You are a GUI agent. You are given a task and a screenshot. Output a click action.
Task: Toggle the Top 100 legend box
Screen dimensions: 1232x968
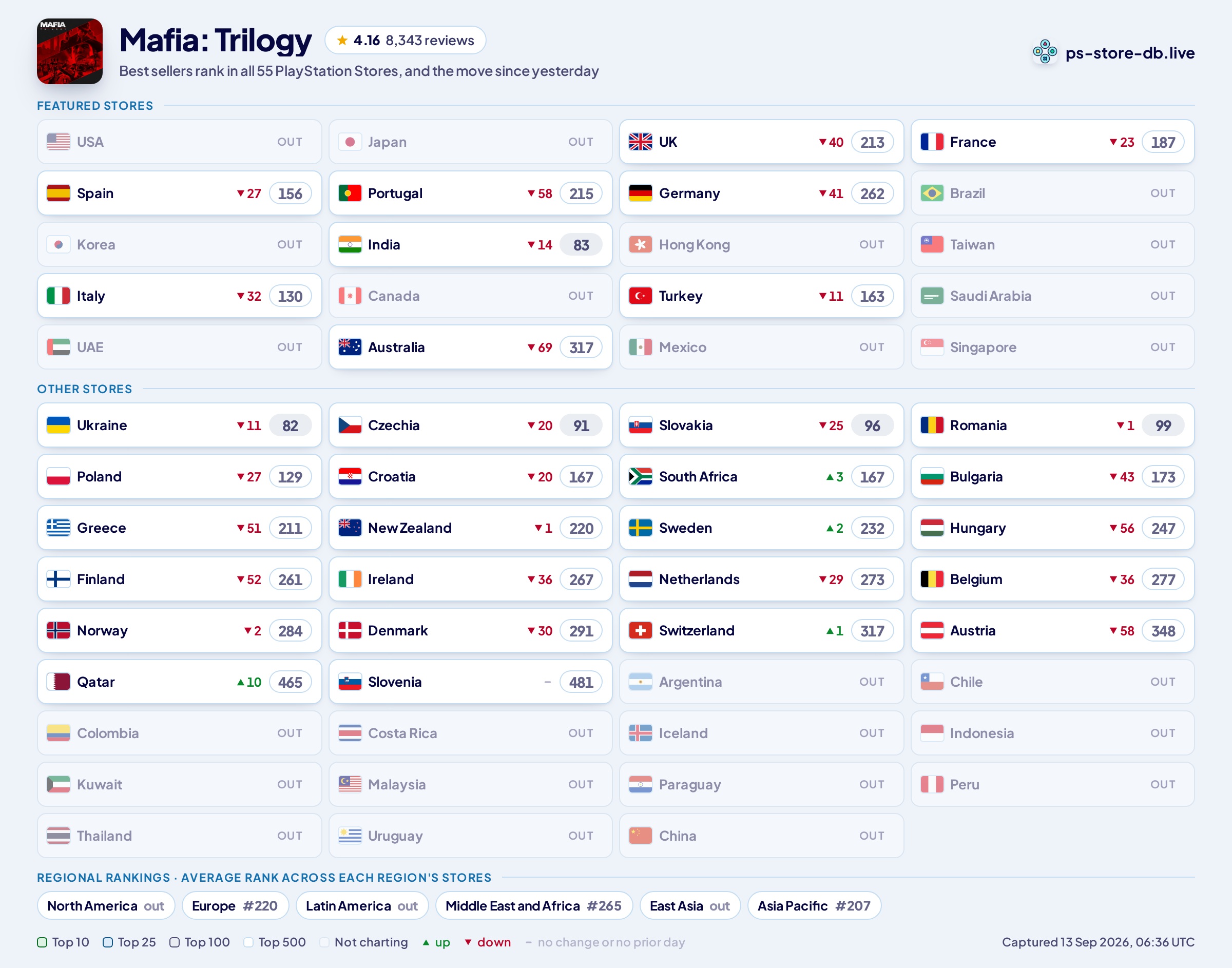[175, 942]
